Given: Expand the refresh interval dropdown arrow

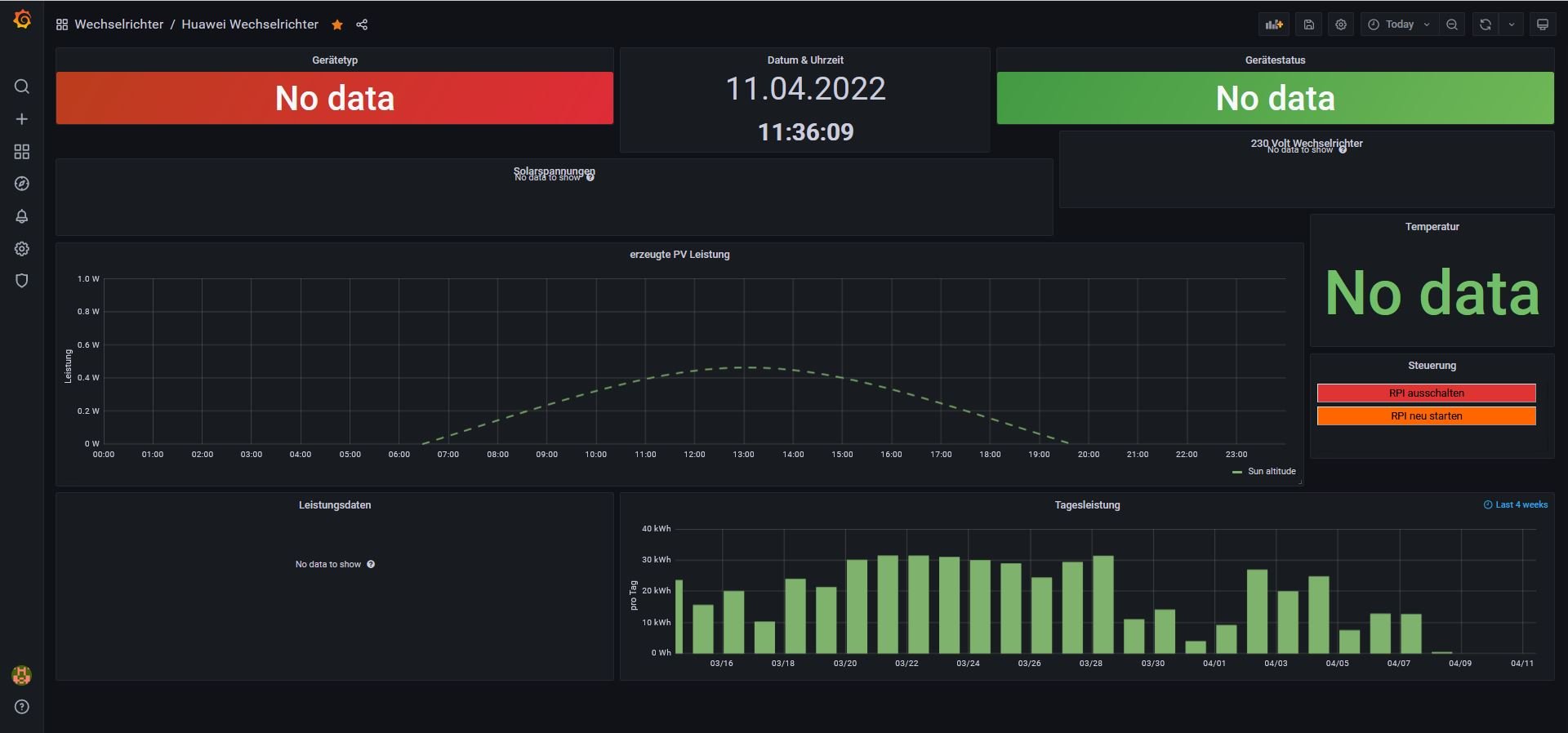Looking at the screenshot, I should tap(1512, 24).
